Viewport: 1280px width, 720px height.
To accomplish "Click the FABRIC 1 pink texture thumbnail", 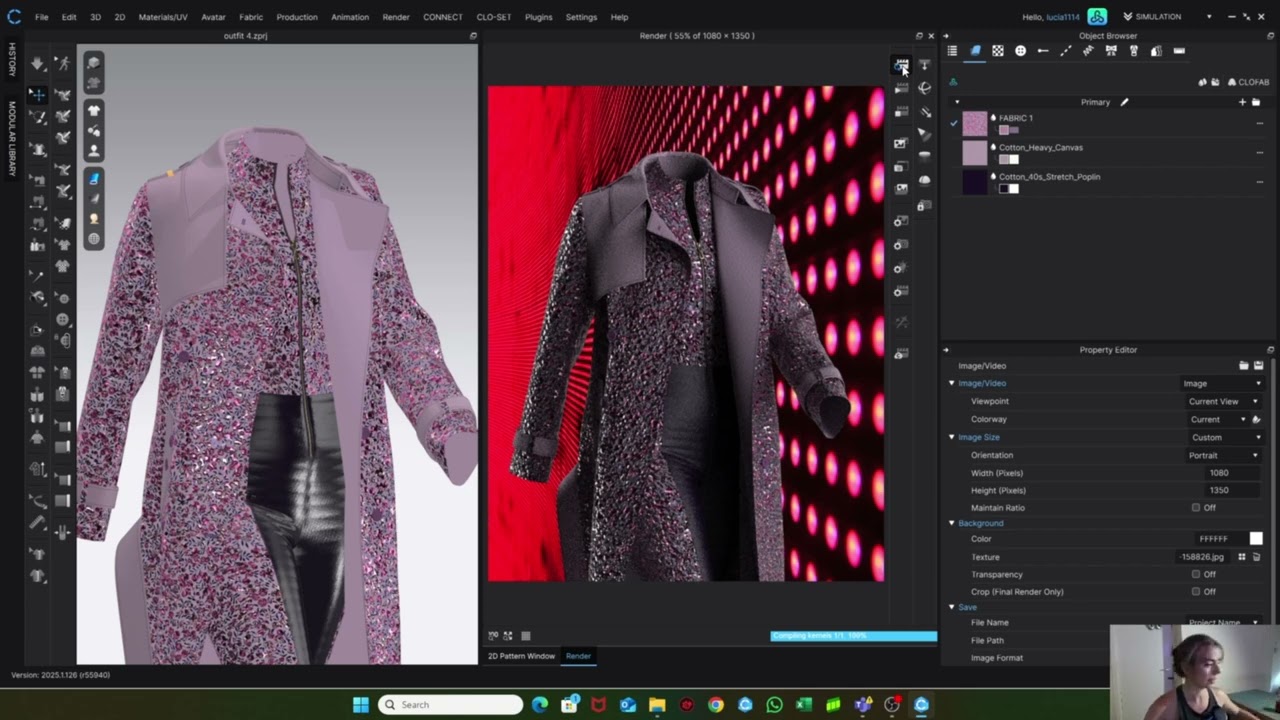I will (x=975, y=124).
